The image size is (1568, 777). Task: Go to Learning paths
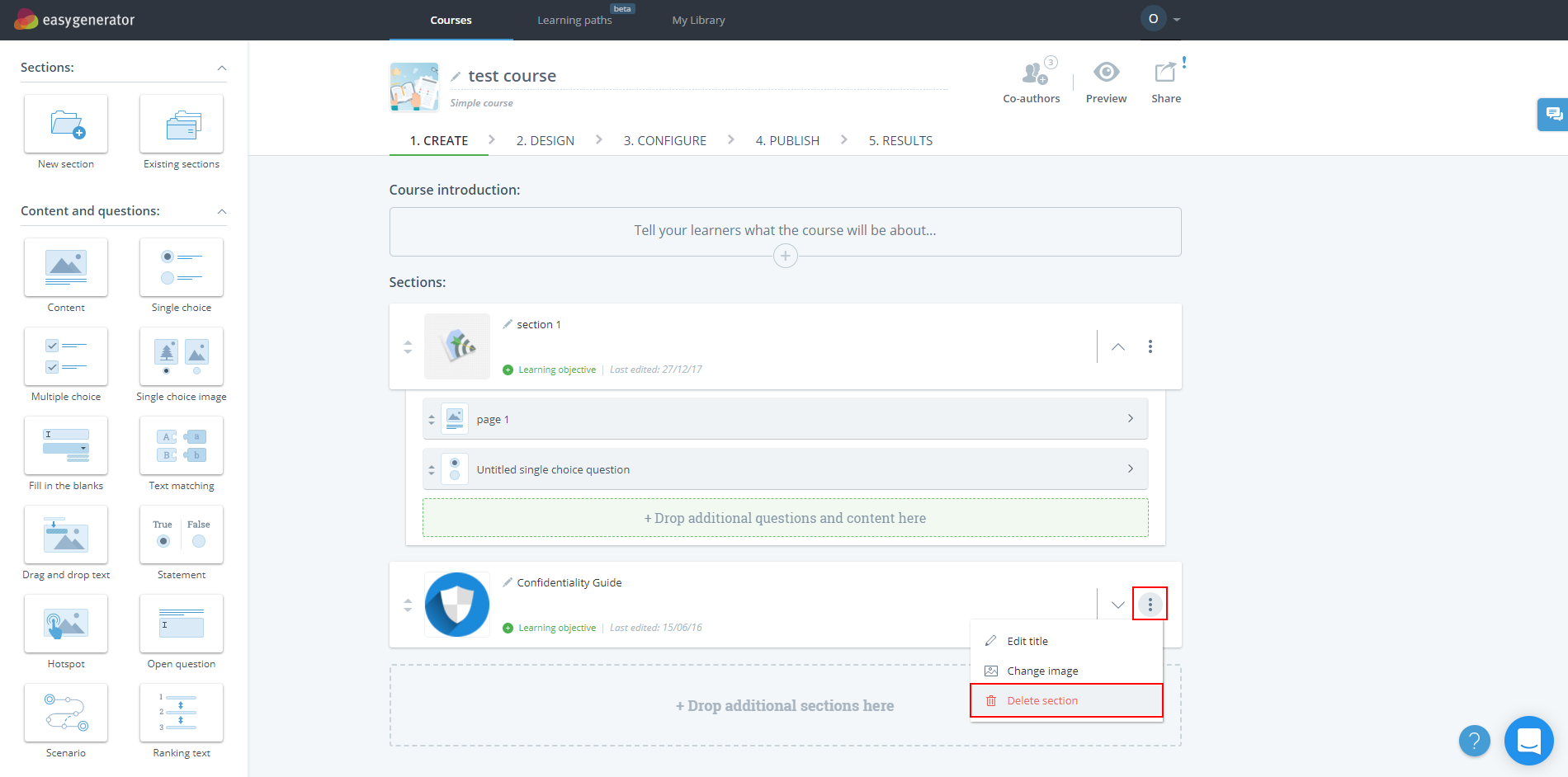coord(574,21)
